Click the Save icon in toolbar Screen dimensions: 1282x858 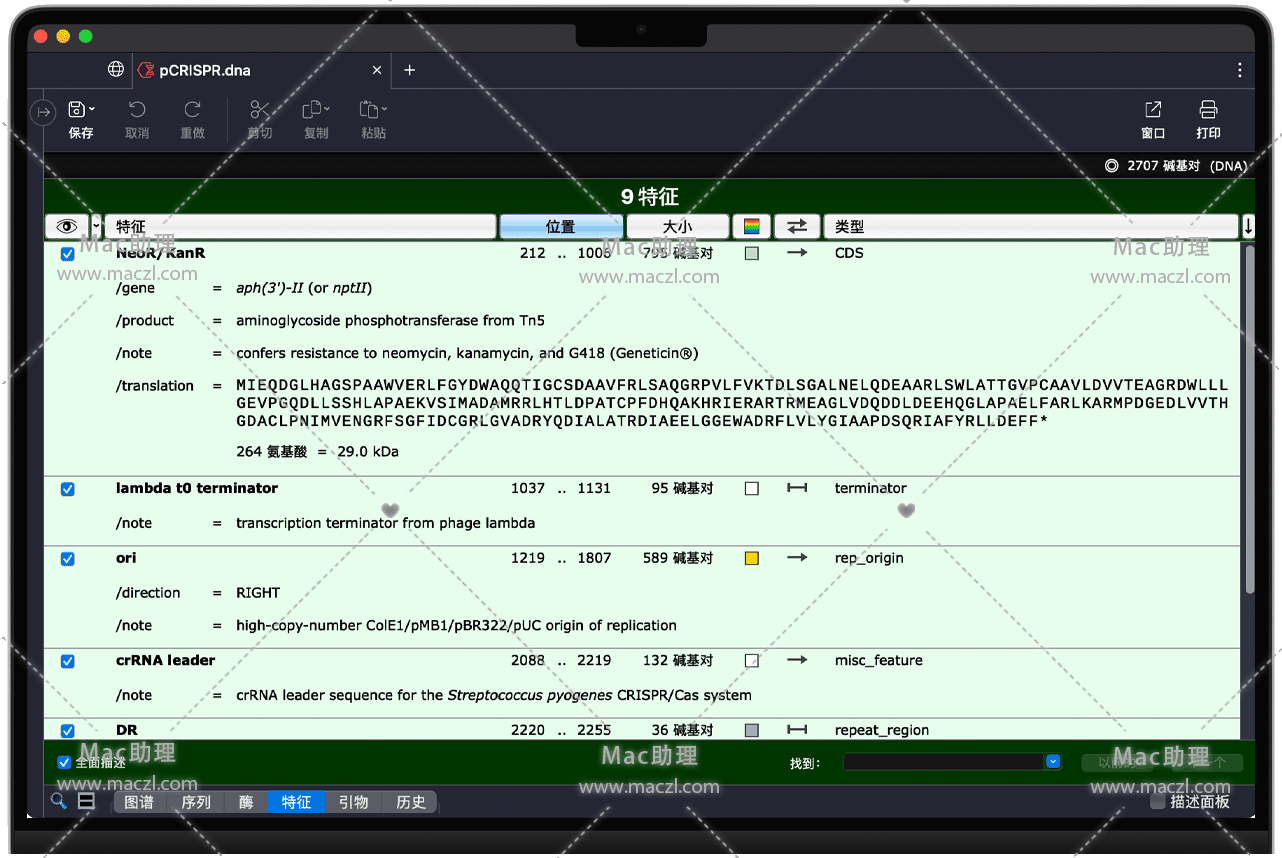pos(77,110)
